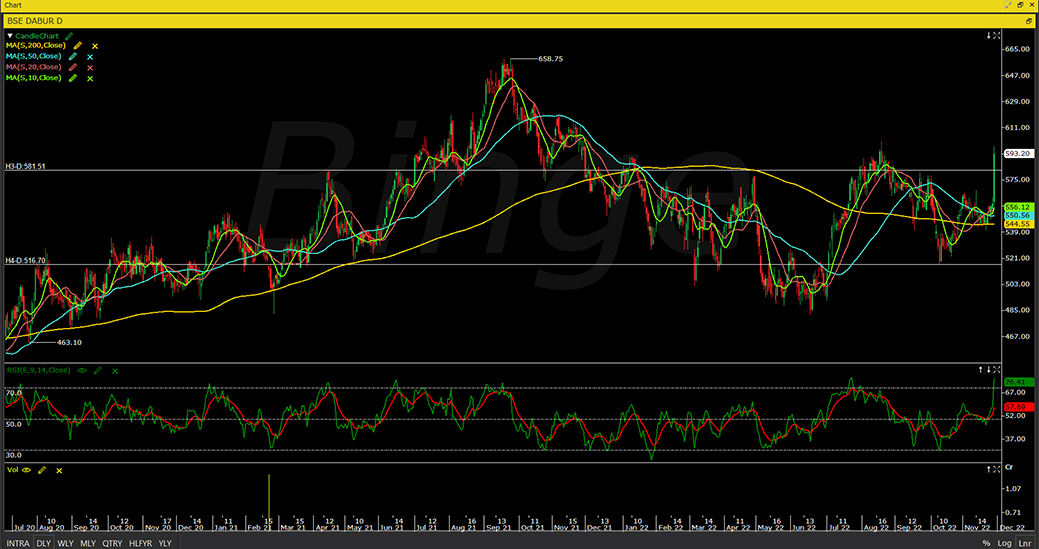Switch to WLY timeframe tab
Viewport: 1039px width, 549px height.
point(65,543)
